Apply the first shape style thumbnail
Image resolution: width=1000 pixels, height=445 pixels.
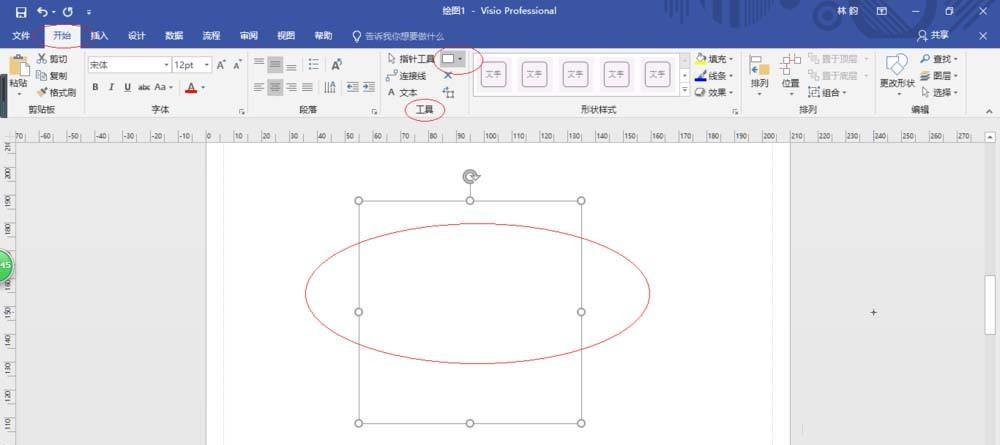pos(494,75)
